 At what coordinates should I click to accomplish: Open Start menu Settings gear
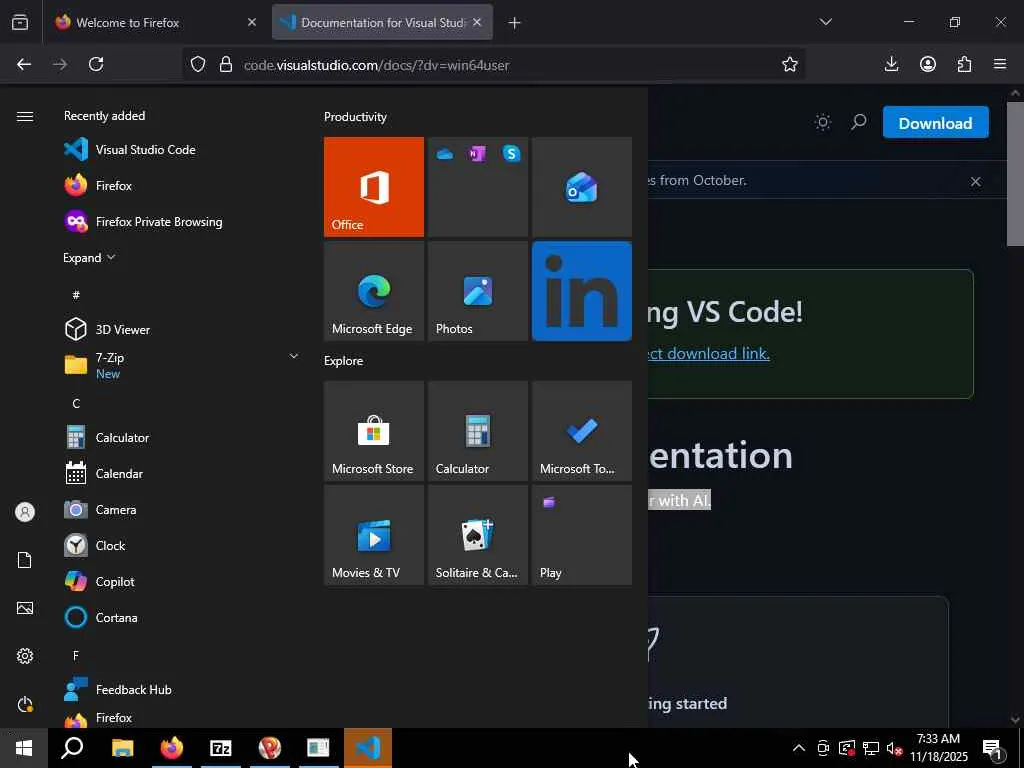click(25, 656)
